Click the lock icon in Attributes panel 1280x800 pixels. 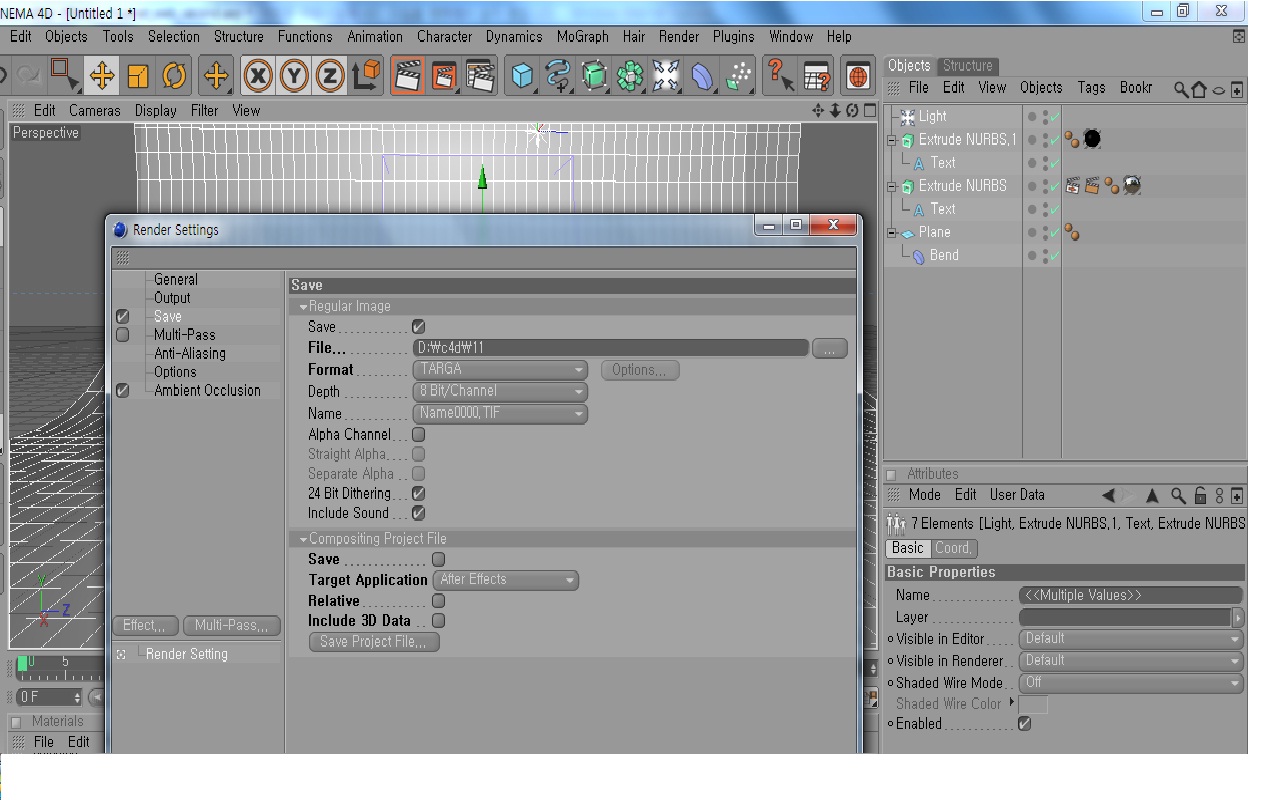click(x=1201, y=496)
